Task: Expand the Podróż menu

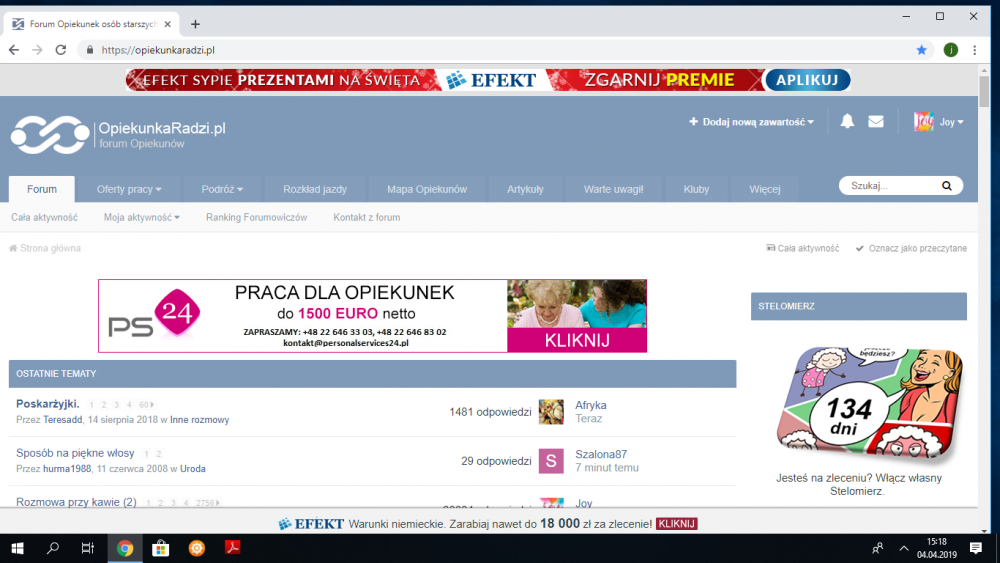Action: 222,189
